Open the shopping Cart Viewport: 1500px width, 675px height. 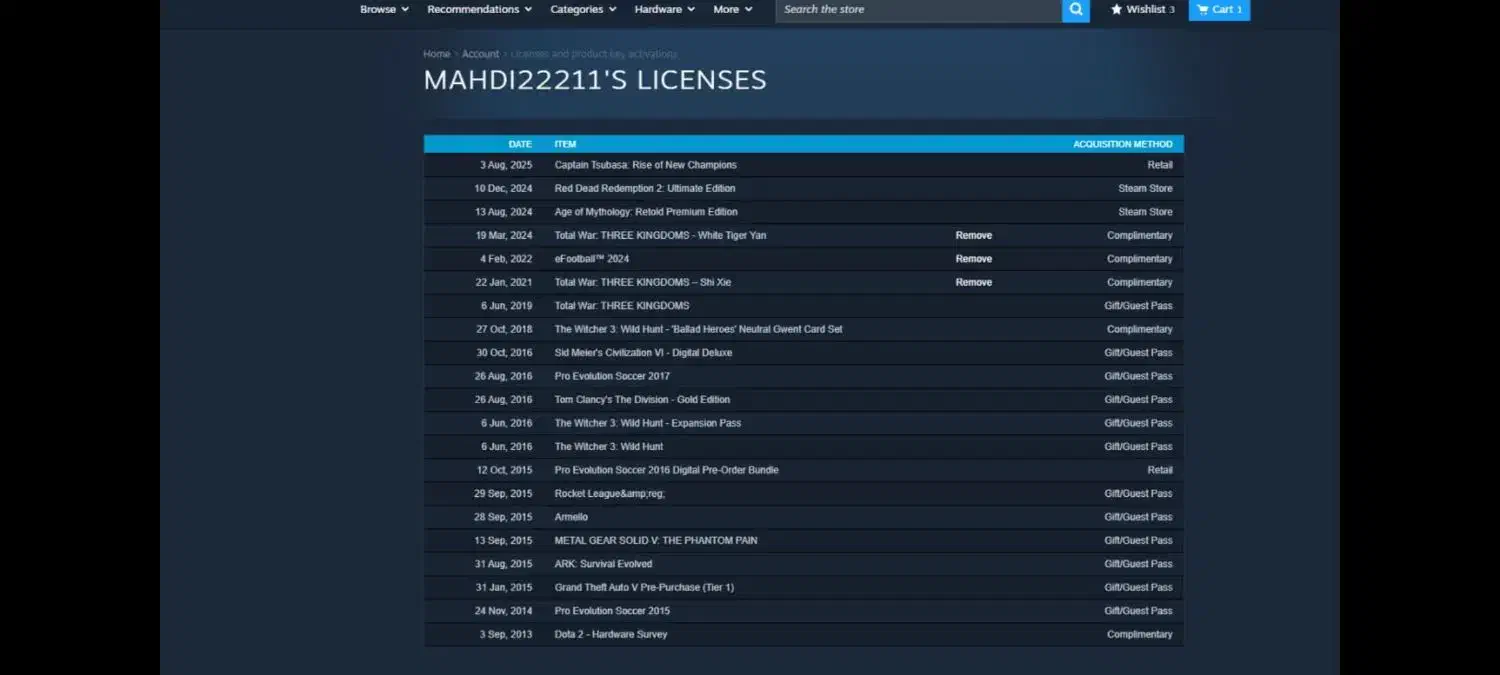coord(1218,10)
